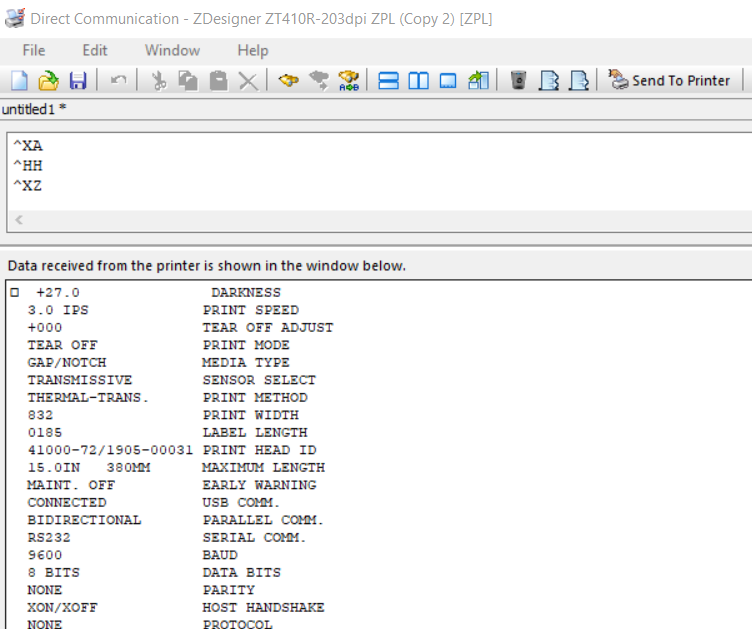Open a file using the folder icon
Image resolution: width=752 pixels, height=629 pixels.
48,81
